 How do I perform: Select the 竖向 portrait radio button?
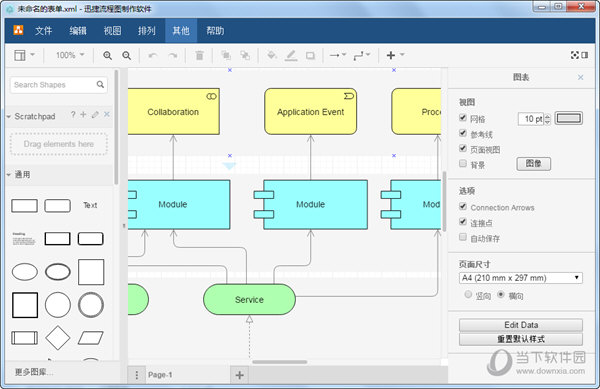coord(468,294)
